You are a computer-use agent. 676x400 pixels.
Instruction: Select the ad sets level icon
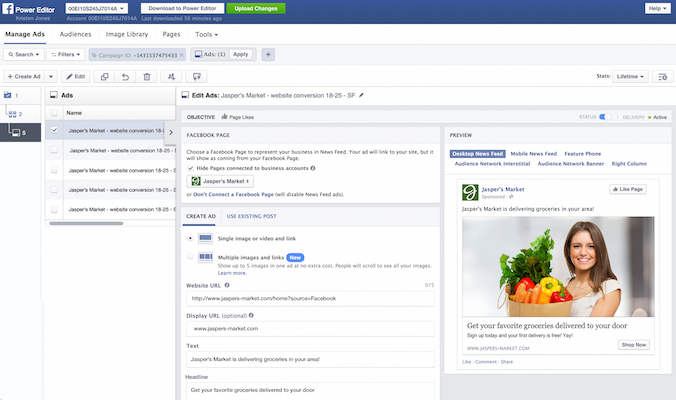click(x=13, y=114)
